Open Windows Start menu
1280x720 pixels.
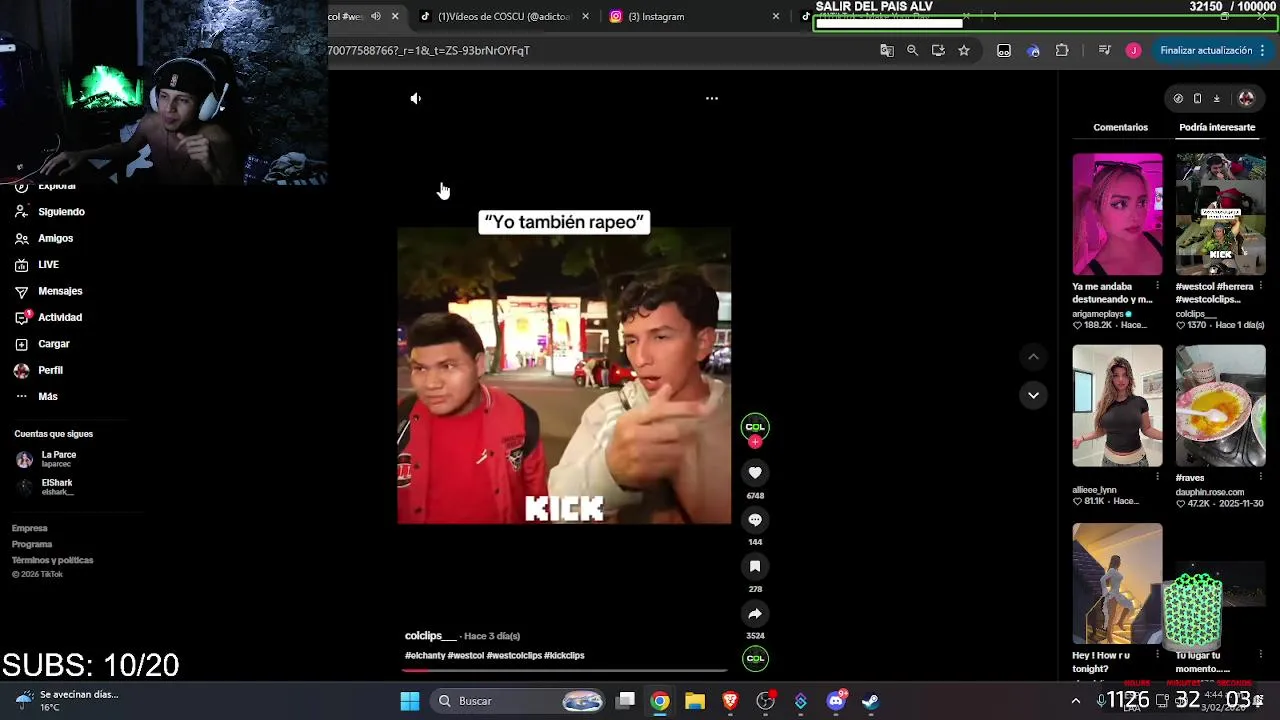pos(410,701)
